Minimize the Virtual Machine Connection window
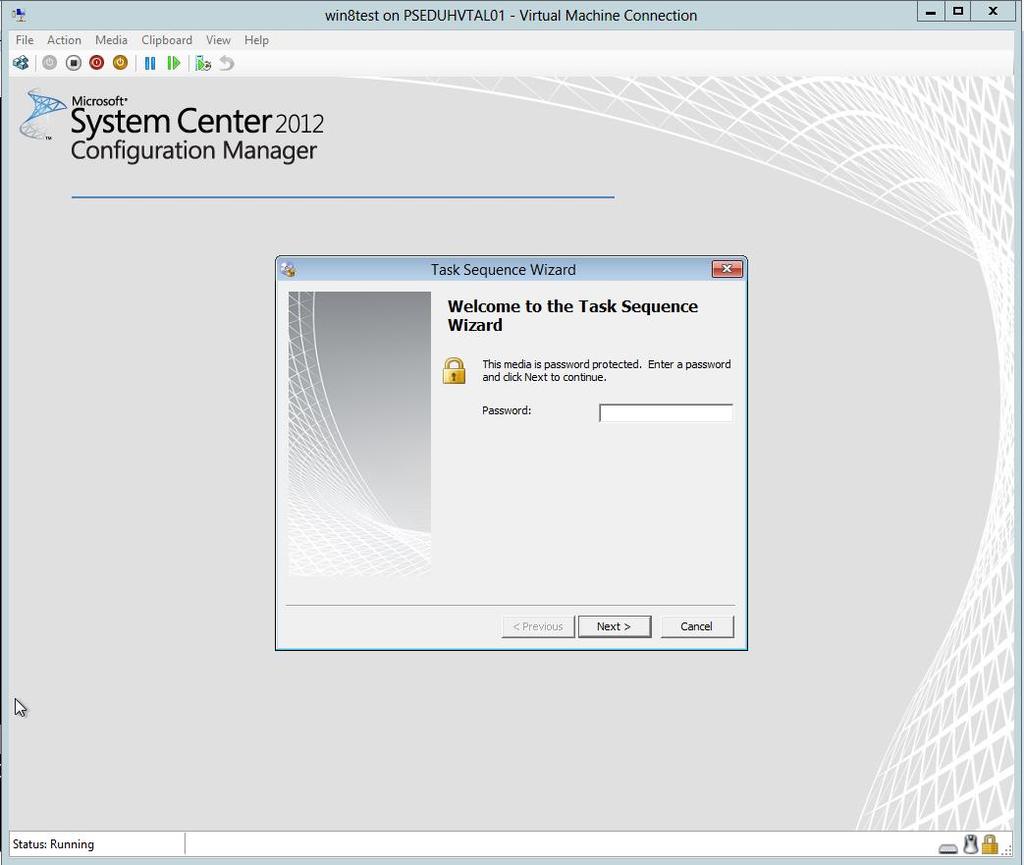The width and height of the screenshot is (1024, 865). tap(931, 12)
